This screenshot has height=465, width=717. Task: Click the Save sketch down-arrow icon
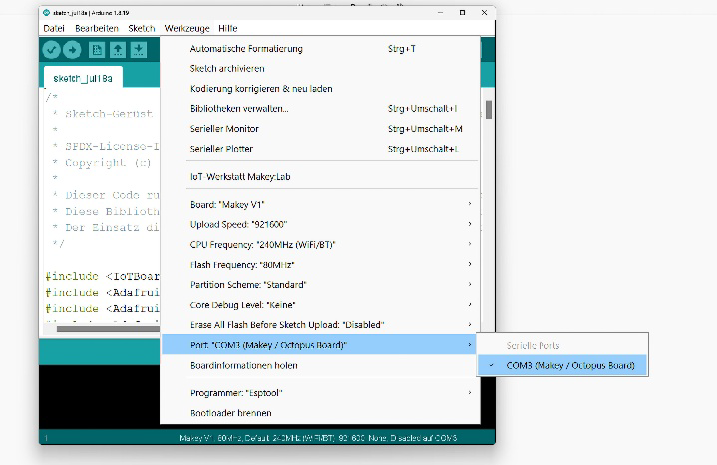pos(139,50)
